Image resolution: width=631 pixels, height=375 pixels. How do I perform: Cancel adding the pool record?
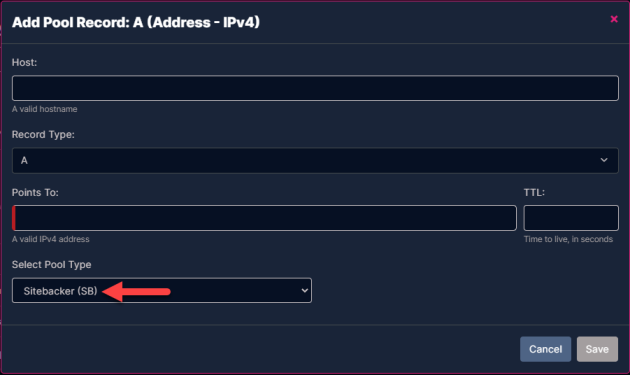[x=545, y=349]
